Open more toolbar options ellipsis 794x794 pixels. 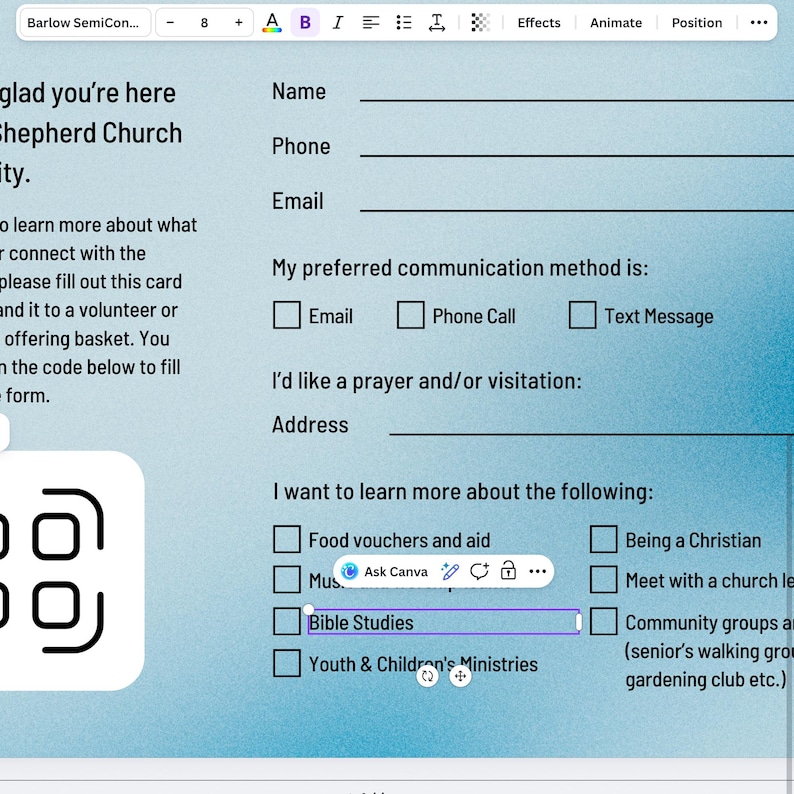click(x=759, y=23)
